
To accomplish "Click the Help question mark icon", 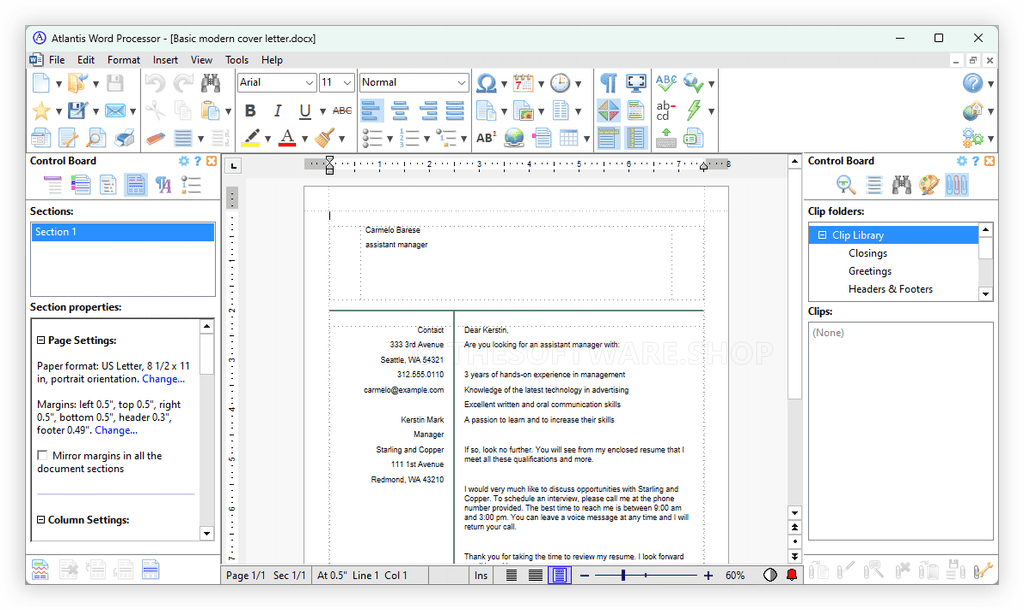I will [x=972, y=83].
